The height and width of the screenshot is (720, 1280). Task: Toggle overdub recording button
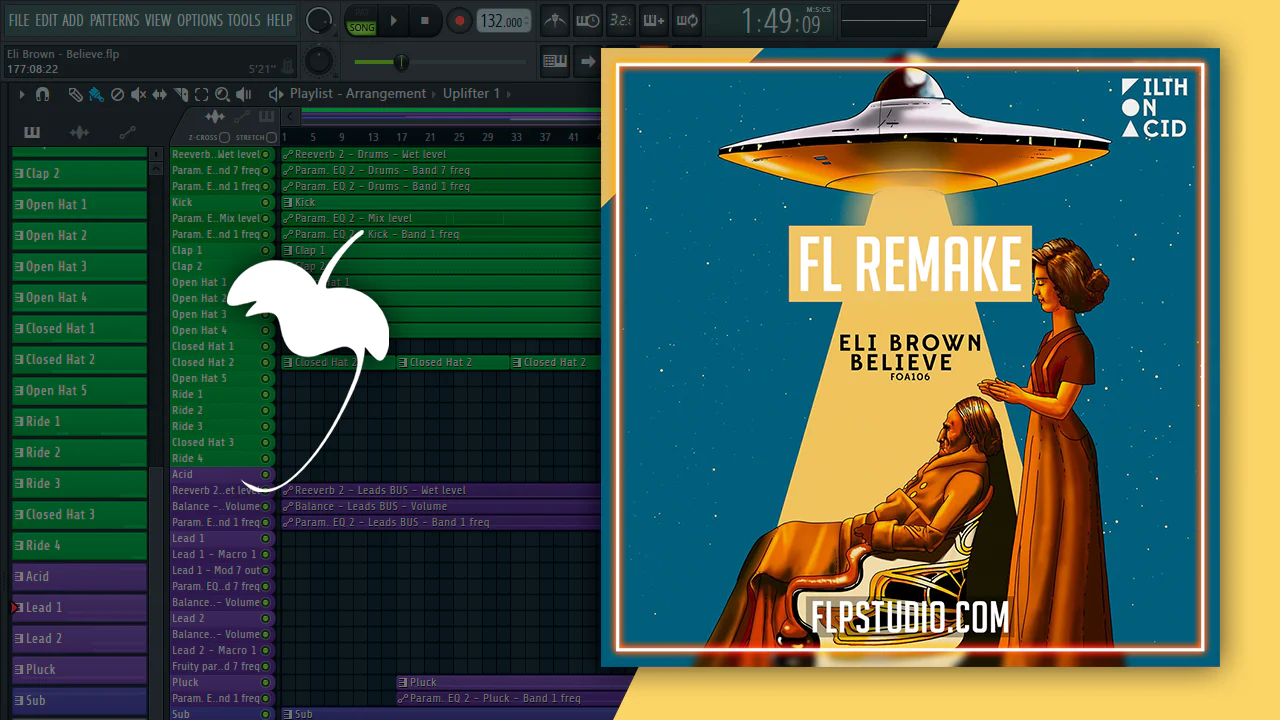pyautogui.click(x=654, y=20)
